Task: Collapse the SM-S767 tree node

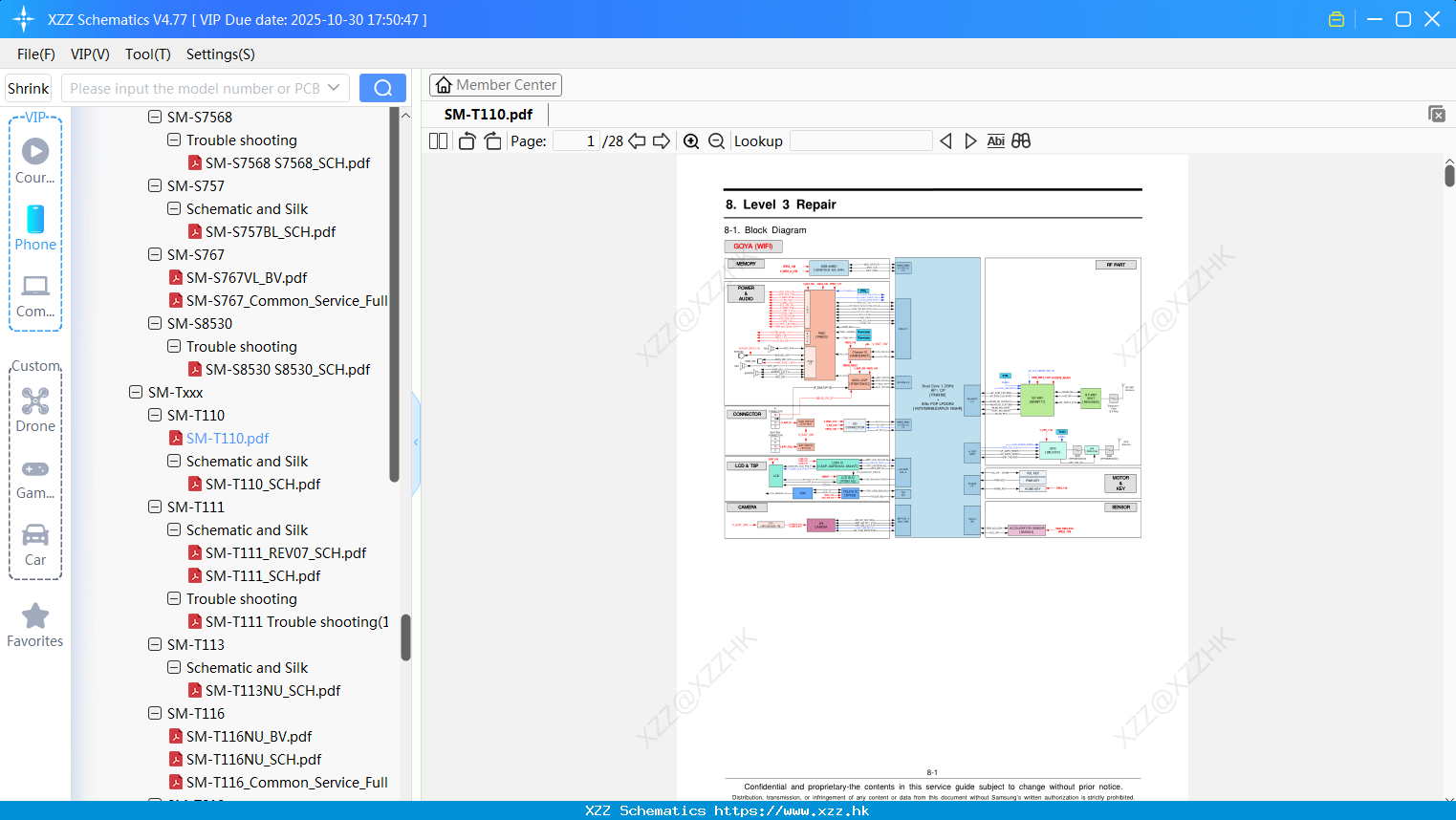Action: (x=155, y=254)
